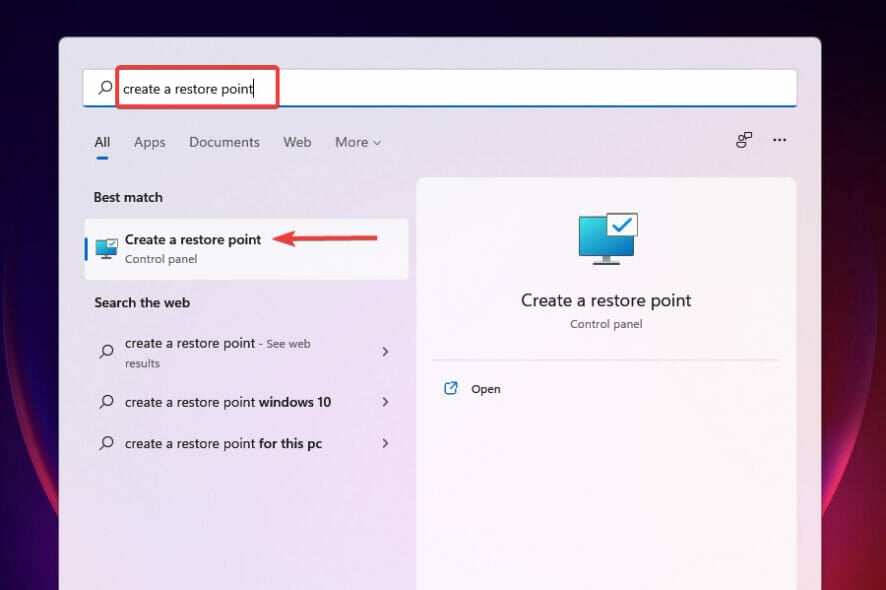The width and height of the screenshot is (886, 590).
Task: Click the ellipsis options icon top right
Action: tap(779, 140)
